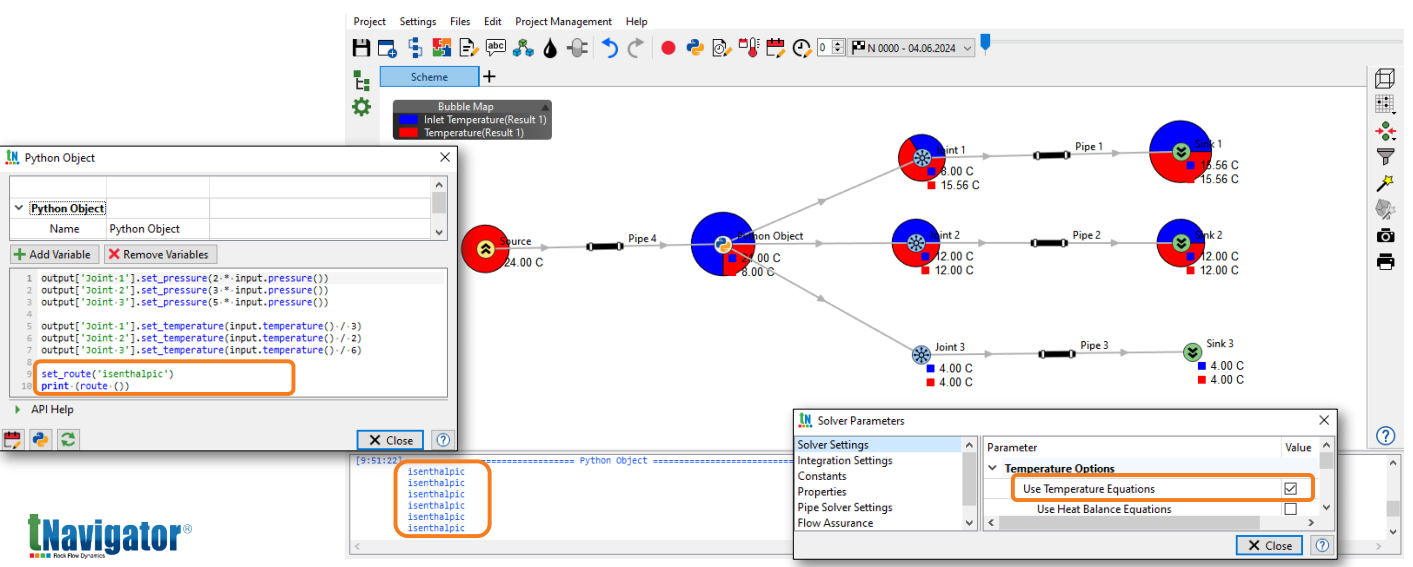Click the Python icon in main toolbar
1413x567 pixels.
click(x=695, y=48)
